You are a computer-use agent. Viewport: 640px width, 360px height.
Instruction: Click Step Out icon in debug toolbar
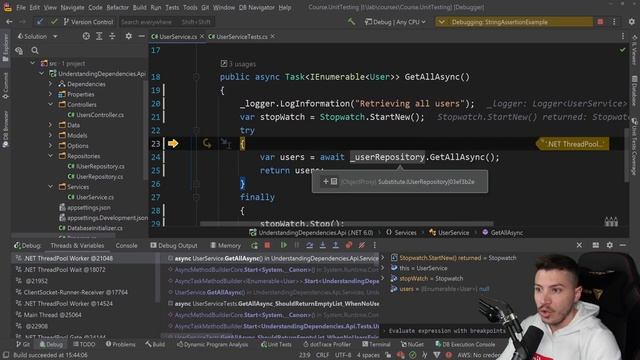tap(336, 245)
